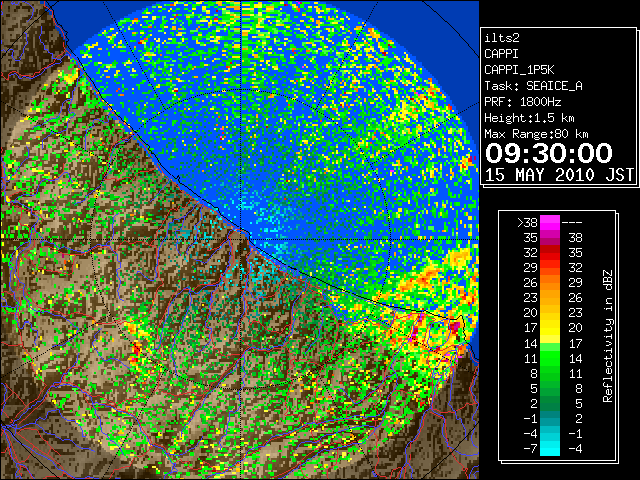Click the 'ilts2' site label
Screen dimensions: 640x480
(x=502, y=38)
